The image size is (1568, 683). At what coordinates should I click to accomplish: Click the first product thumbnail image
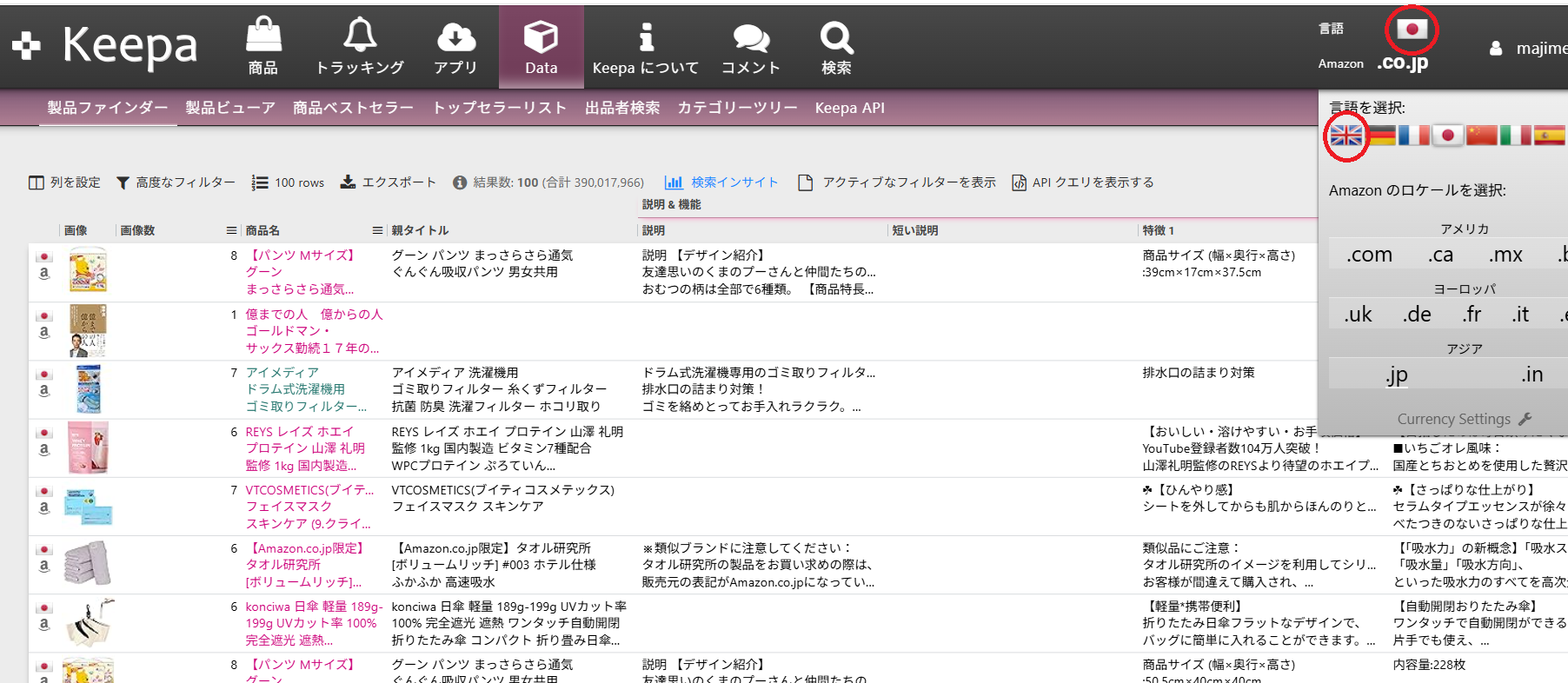88,269
